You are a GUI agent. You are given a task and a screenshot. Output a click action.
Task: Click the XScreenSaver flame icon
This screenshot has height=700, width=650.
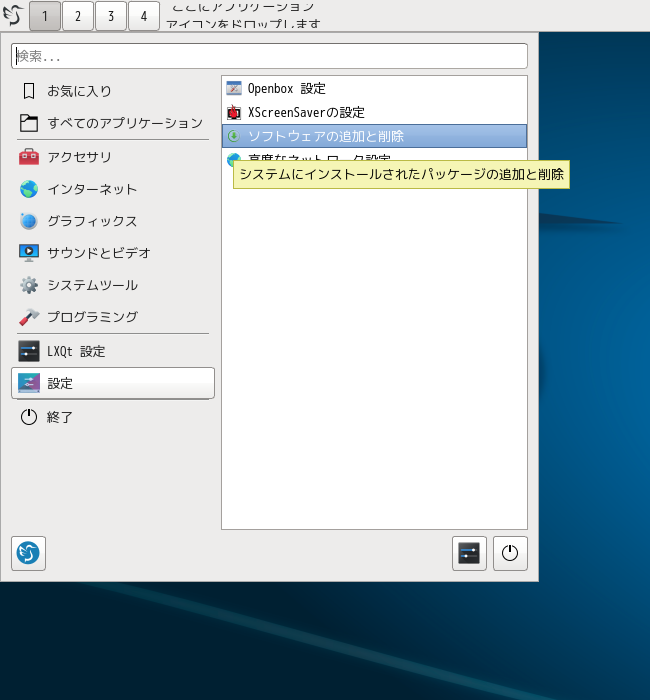(x=234, y=112)
